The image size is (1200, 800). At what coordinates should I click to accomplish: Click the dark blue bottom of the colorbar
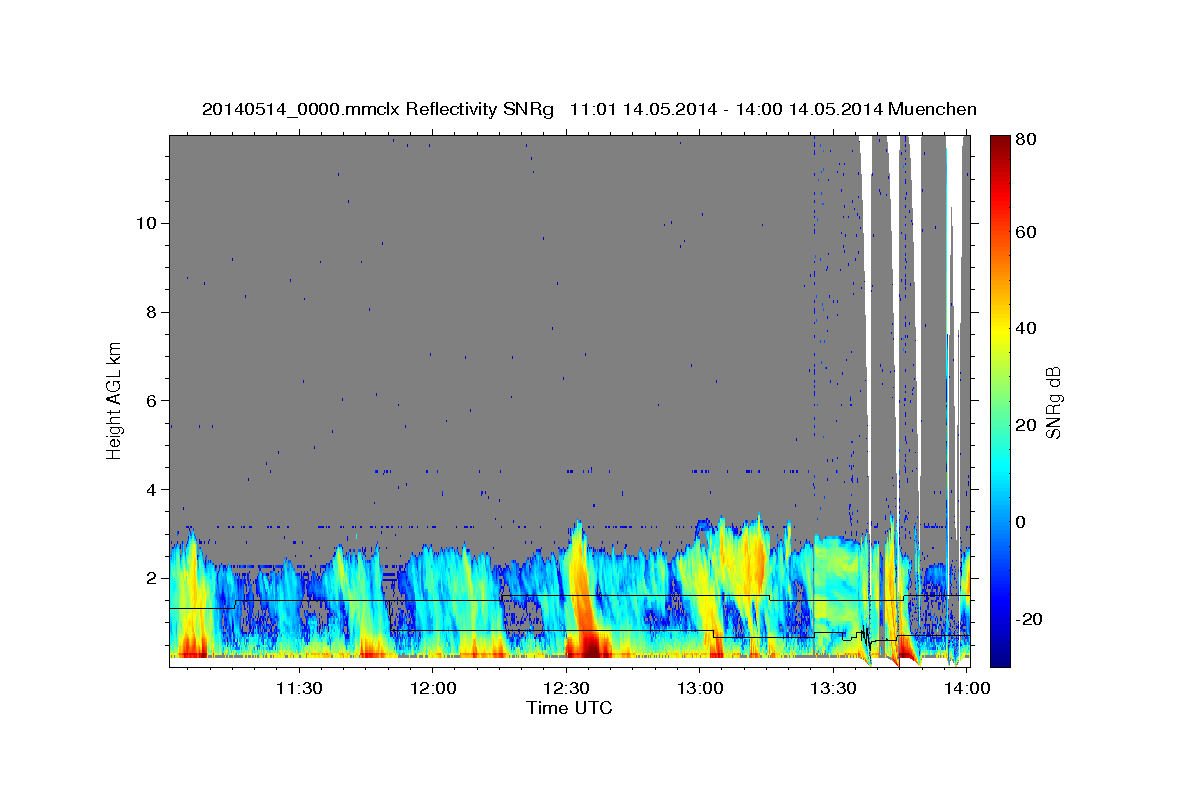999,656
